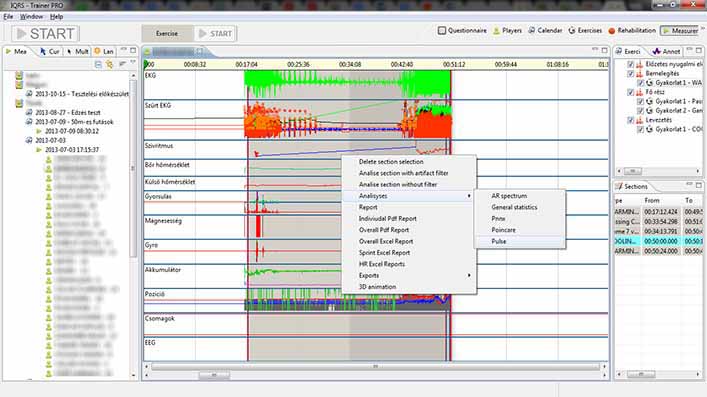Choose 3D animation from the context menu
Screen dimensions: 707x397
pyautogui.click(x=409, y=286)
